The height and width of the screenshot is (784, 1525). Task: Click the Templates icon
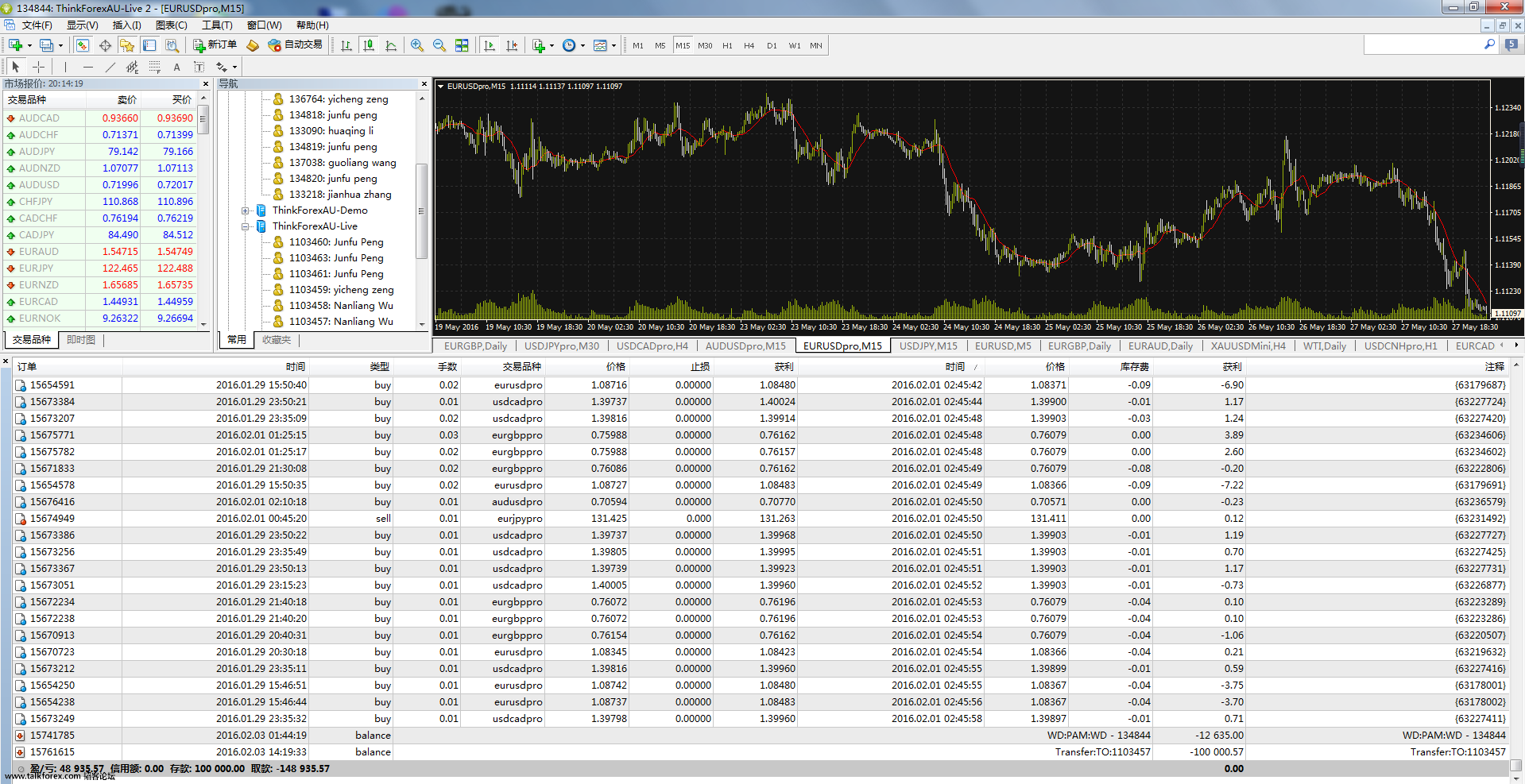(600, 45)
